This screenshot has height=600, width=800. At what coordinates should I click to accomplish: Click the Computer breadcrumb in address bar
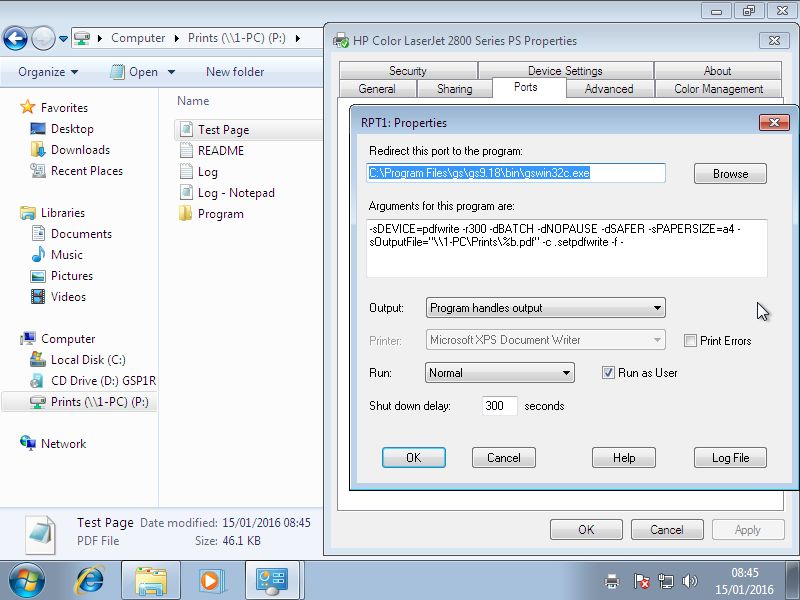pyautogui.click(x=138, y=38)
